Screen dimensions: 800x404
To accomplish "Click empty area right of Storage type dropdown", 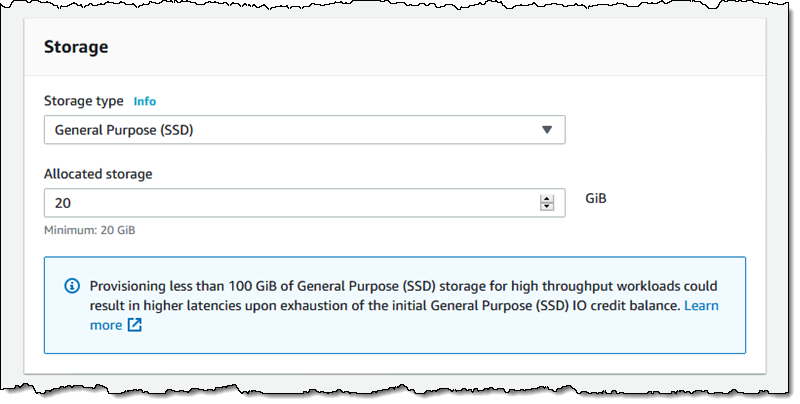I will click(660, 130).
